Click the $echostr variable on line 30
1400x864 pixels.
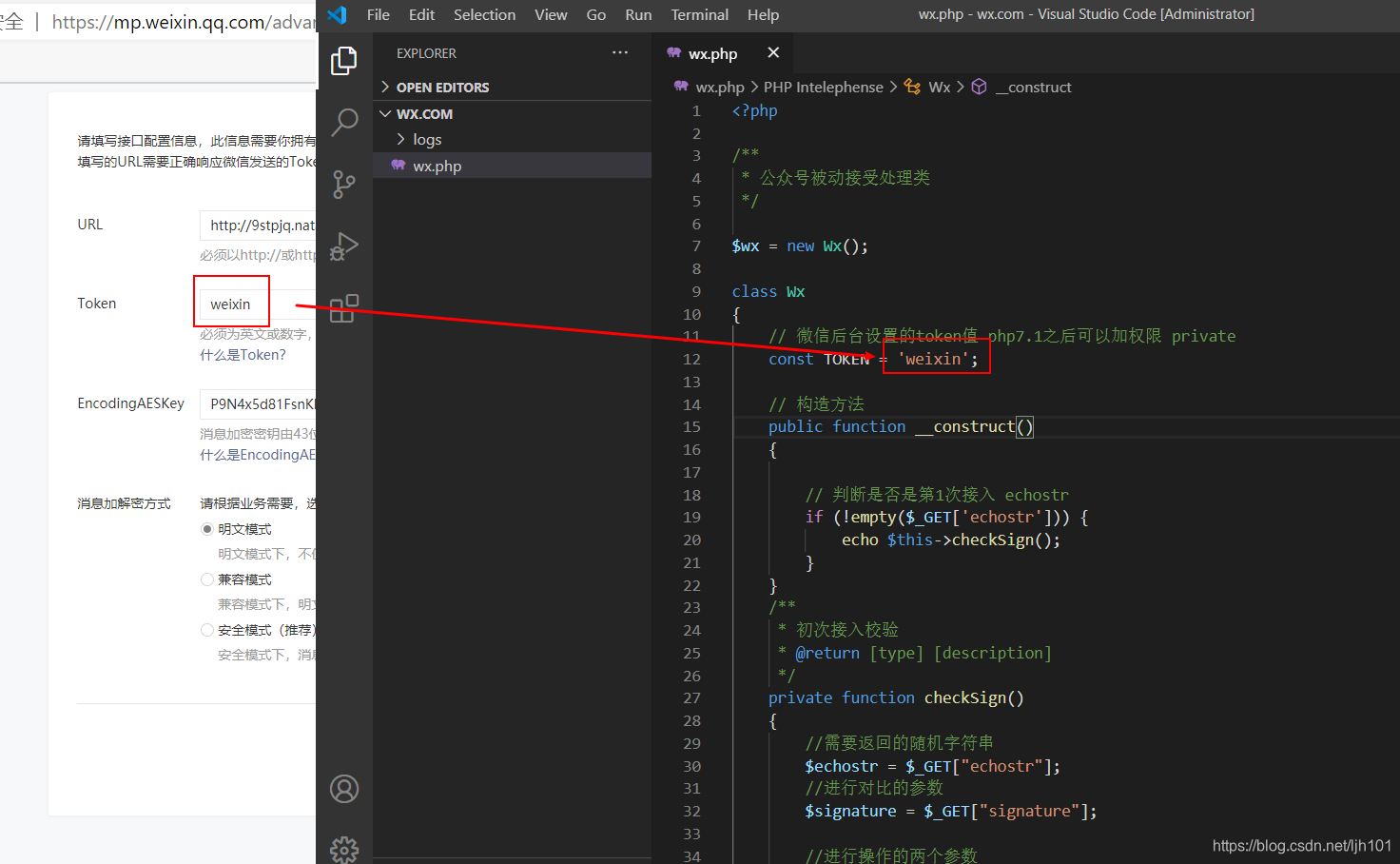[x=842, y=766]
